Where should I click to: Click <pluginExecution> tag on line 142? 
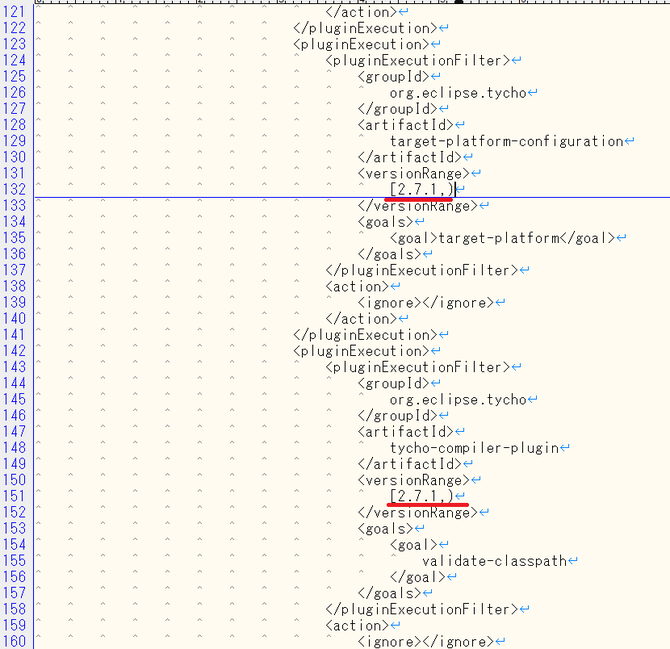361,351
